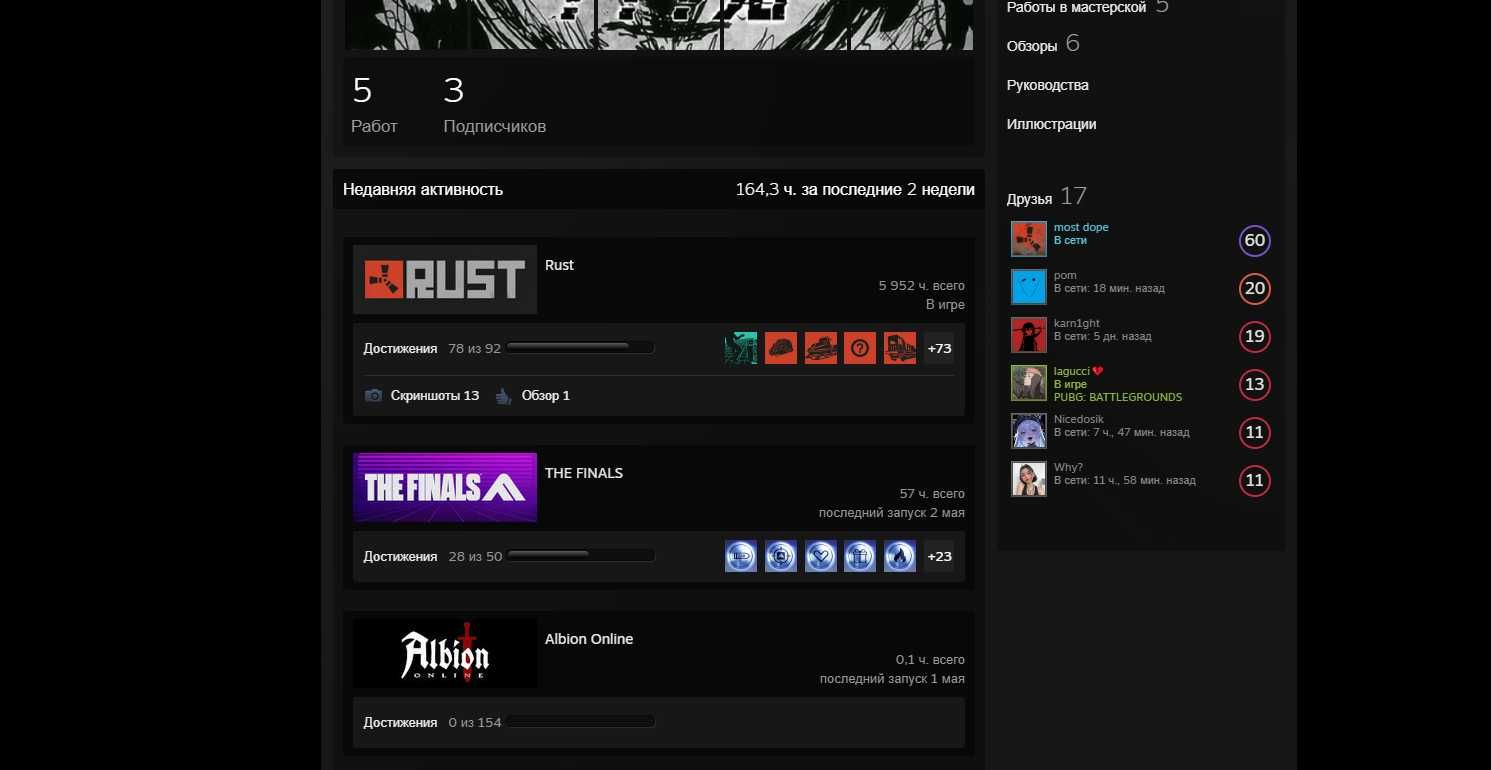Click 57 ч. всего playtime text
The height and width of the screenshot is (770, 1491).
point(932,493)
